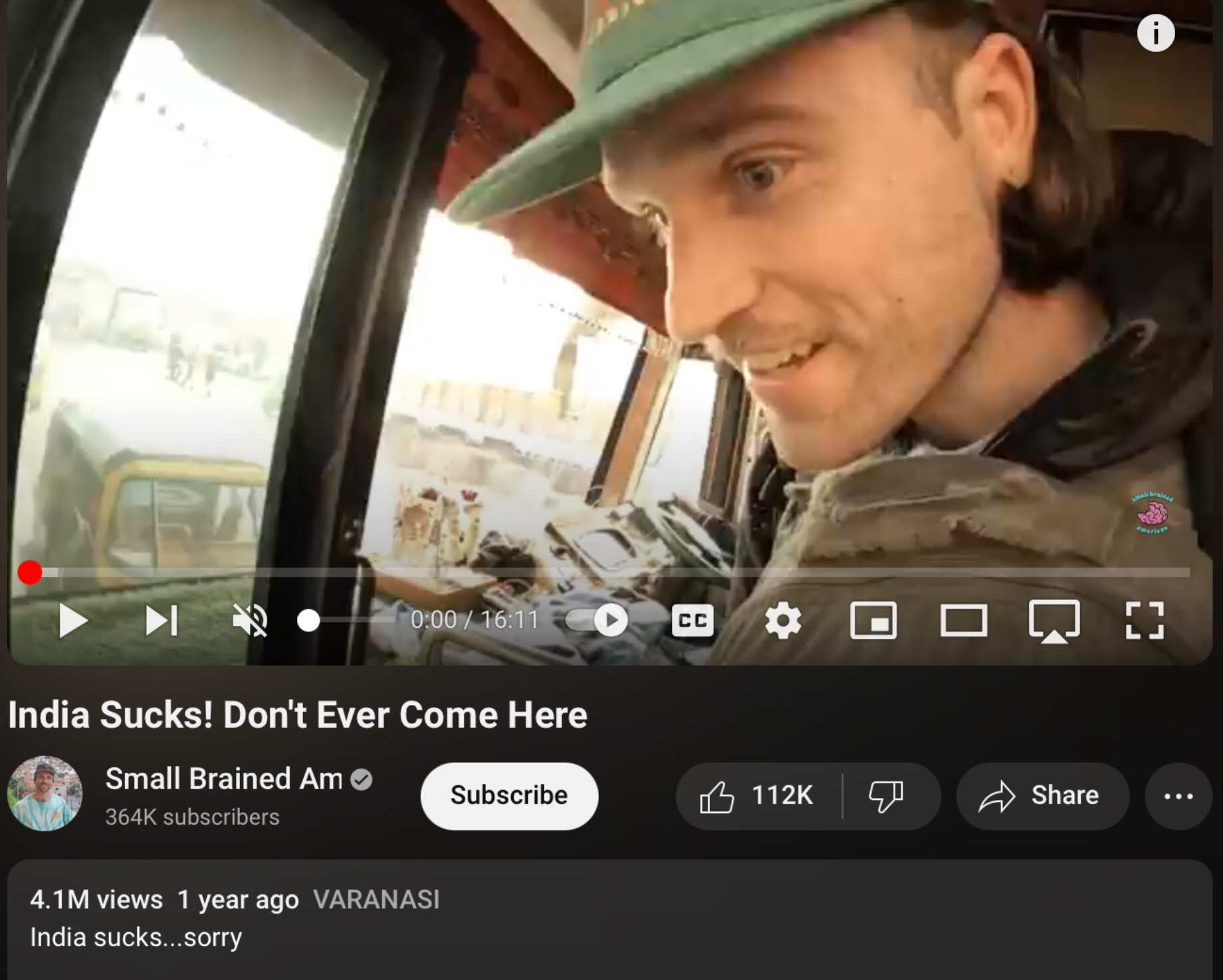Screen dimensions: 1223x980
Task: Switch to miniplayer mode
Action: (x=873, y=621)
